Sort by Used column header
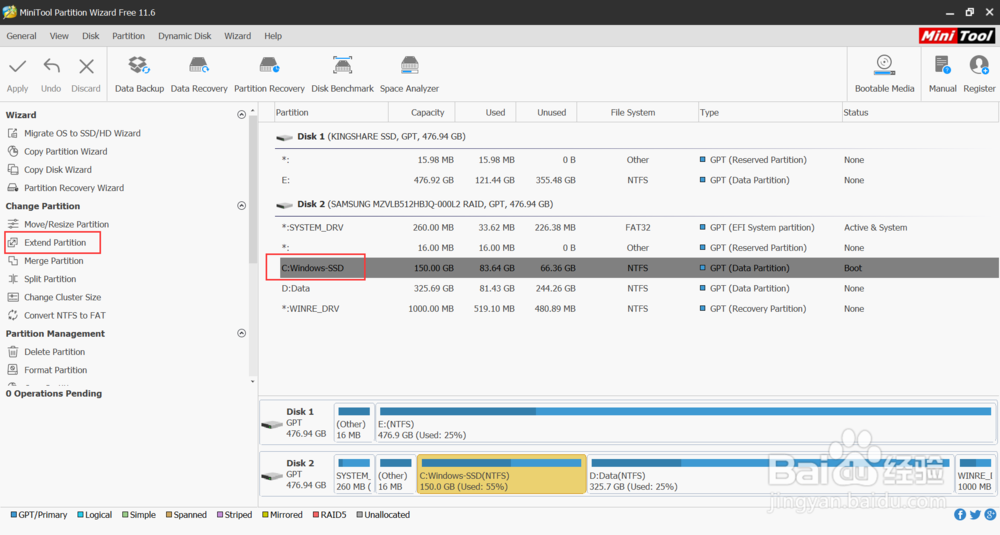 tap(485, 112)
